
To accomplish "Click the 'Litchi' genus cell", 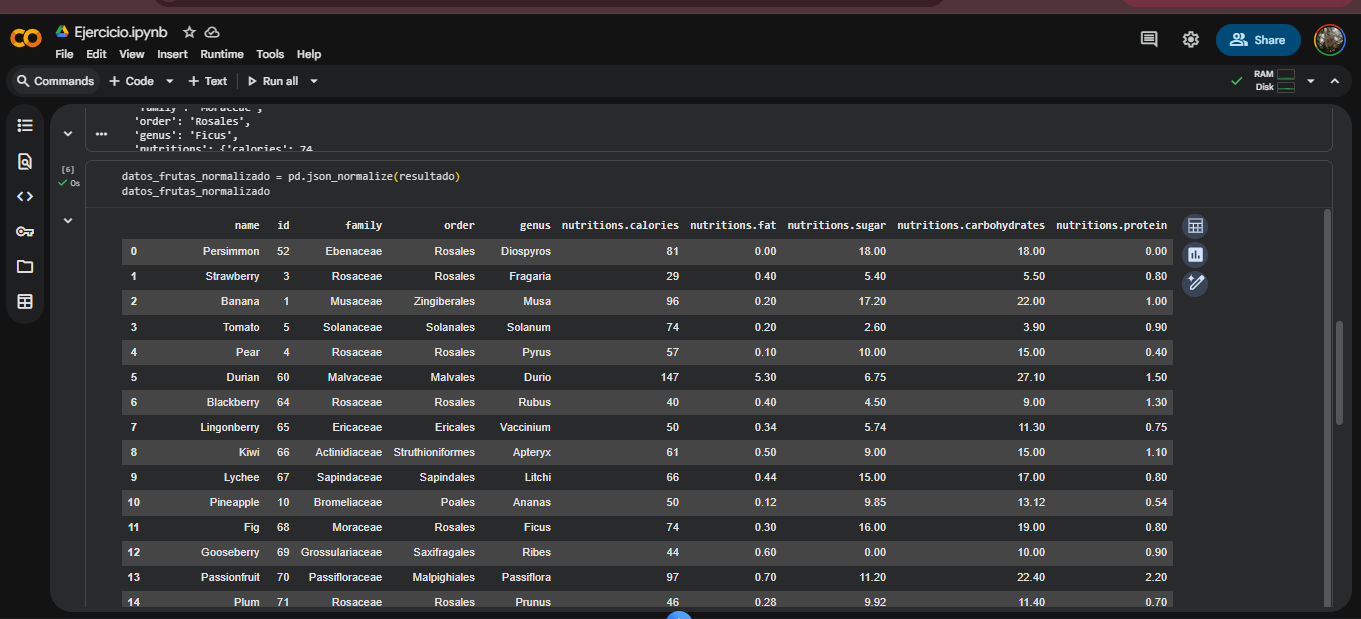I will click(x=537, y=477).
